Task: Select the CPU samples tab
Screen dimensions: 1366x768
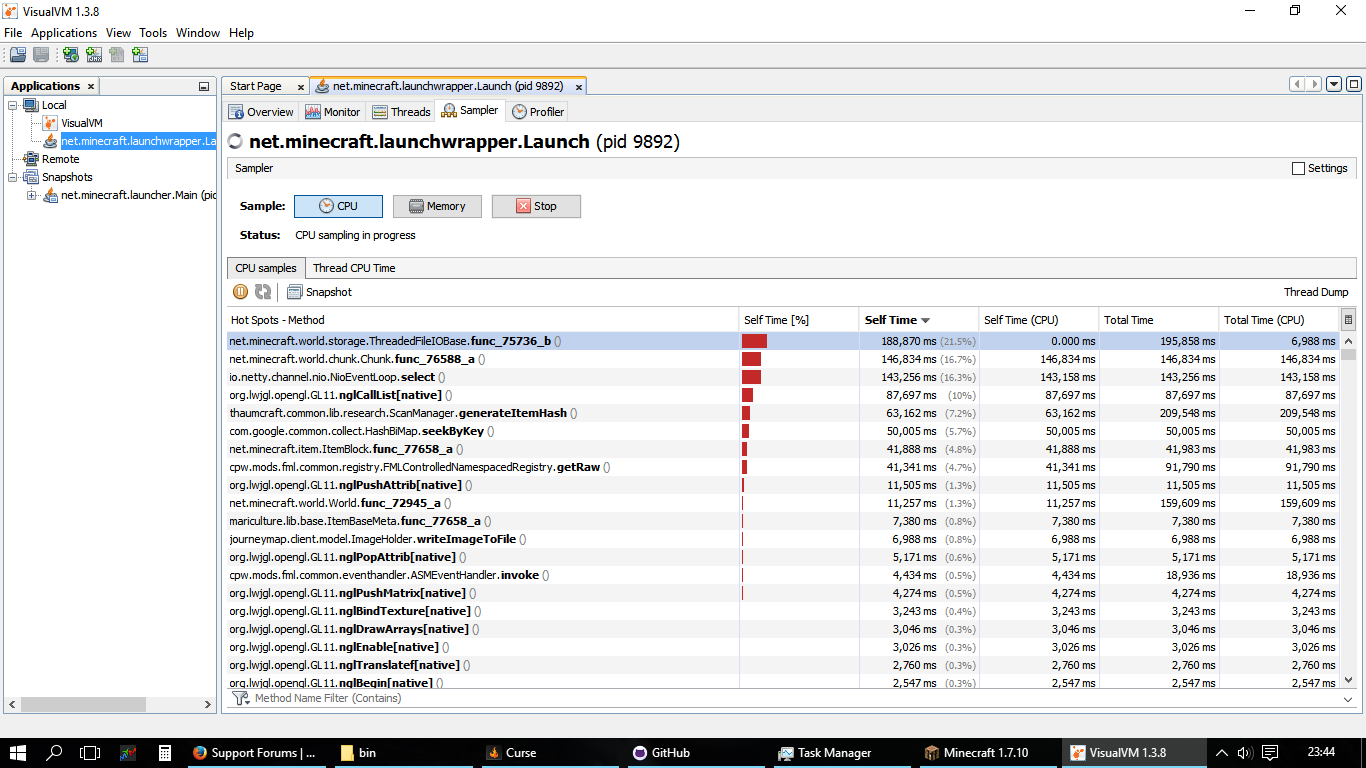Action: coord(266,268)
